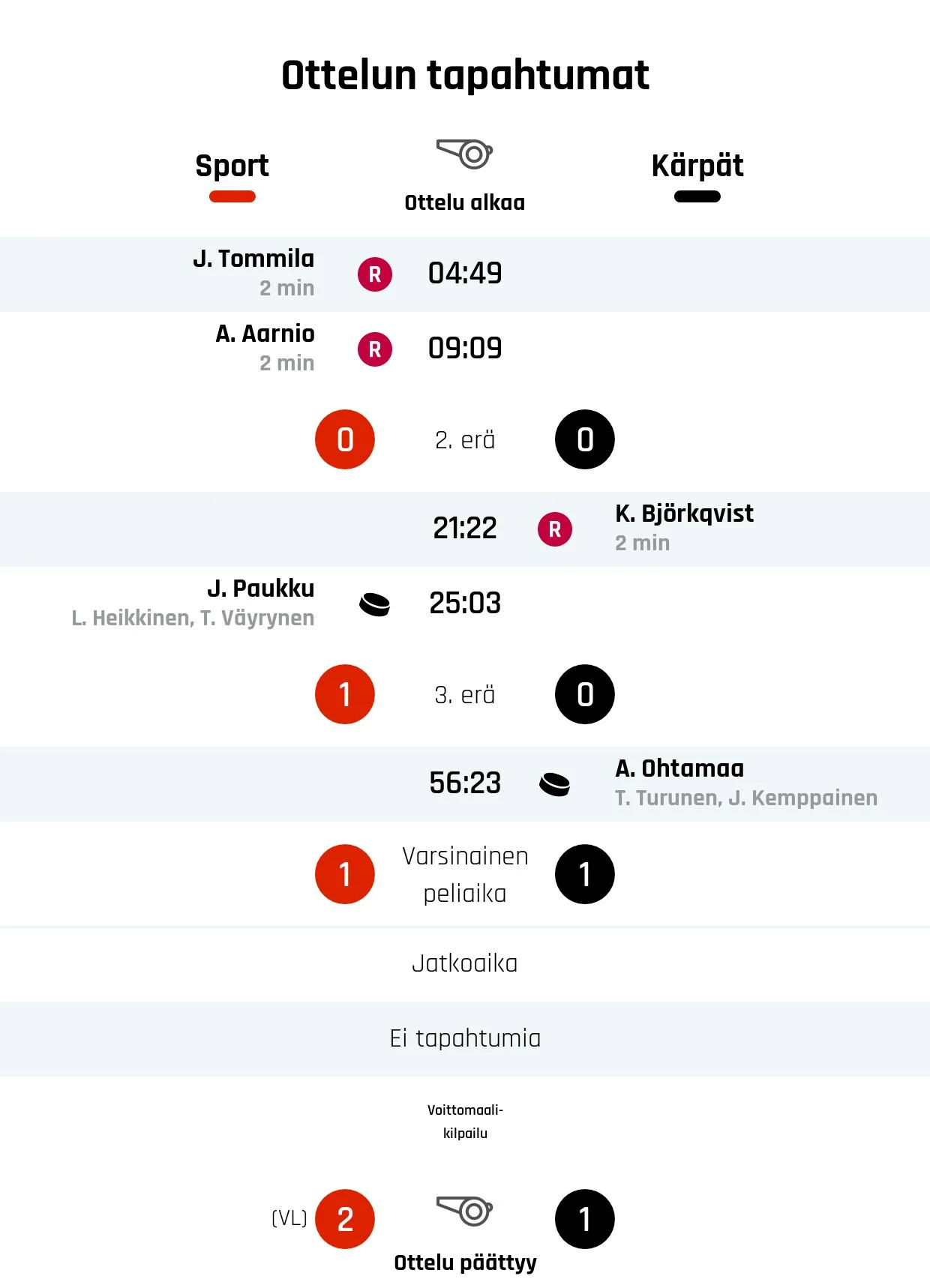Click the red final score 2 circle

[345, 1219]
